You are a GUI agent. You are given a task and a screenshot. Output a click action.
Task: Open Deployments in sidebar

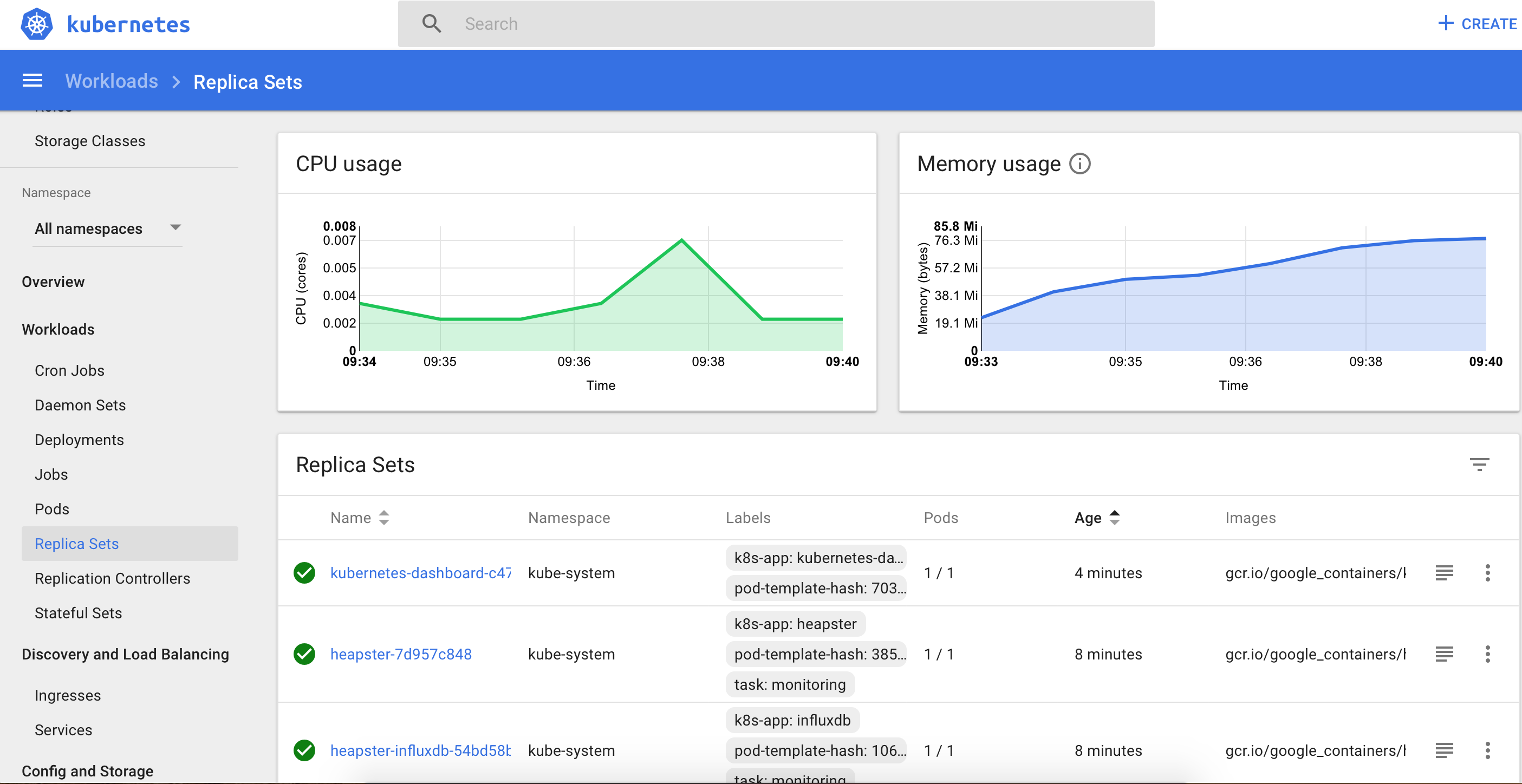coord(79,440)
